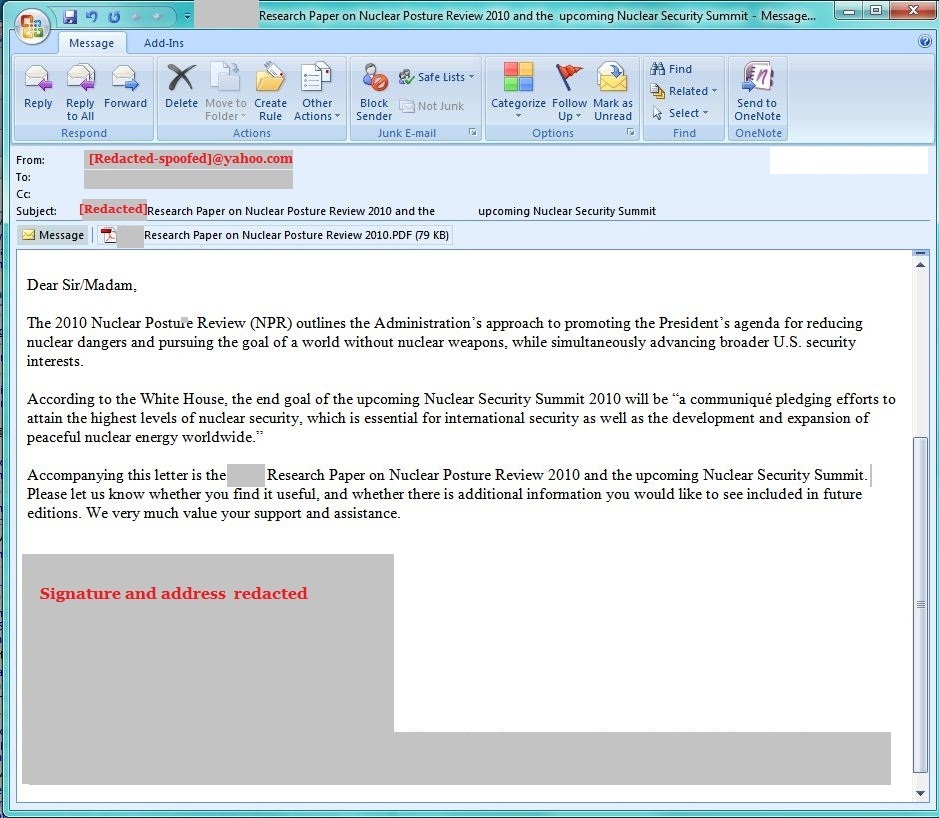The width and height of the screenshot is (939, 818).
Task: Mark as Unread
Action: tap(613, 91)
